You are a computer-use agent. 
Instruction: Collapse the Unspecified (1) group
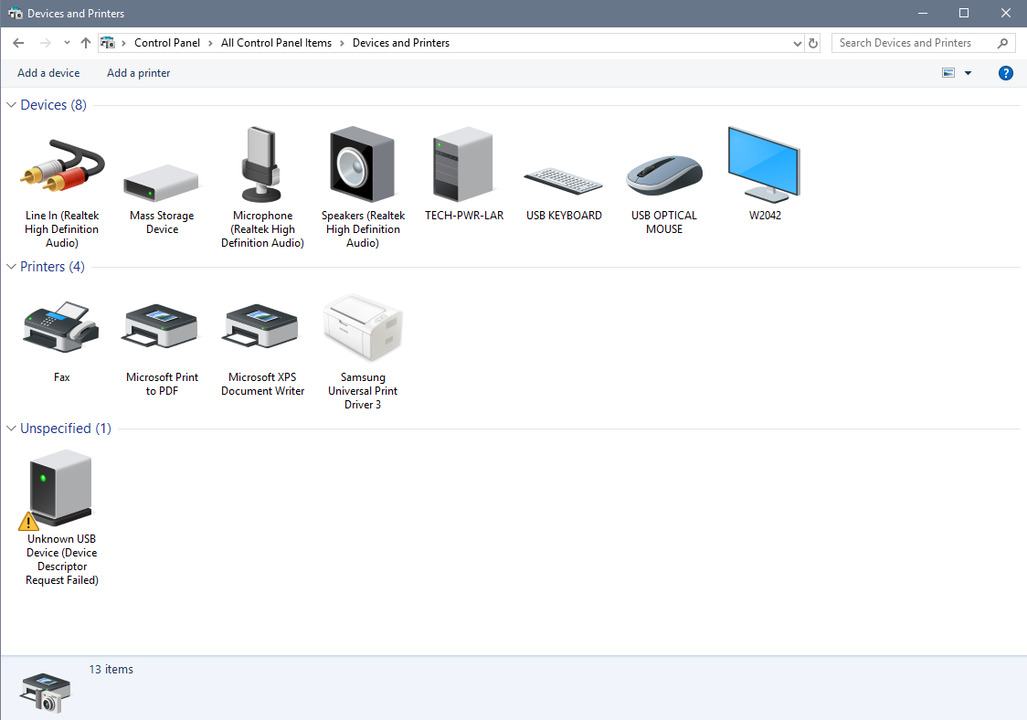(11, 428)
